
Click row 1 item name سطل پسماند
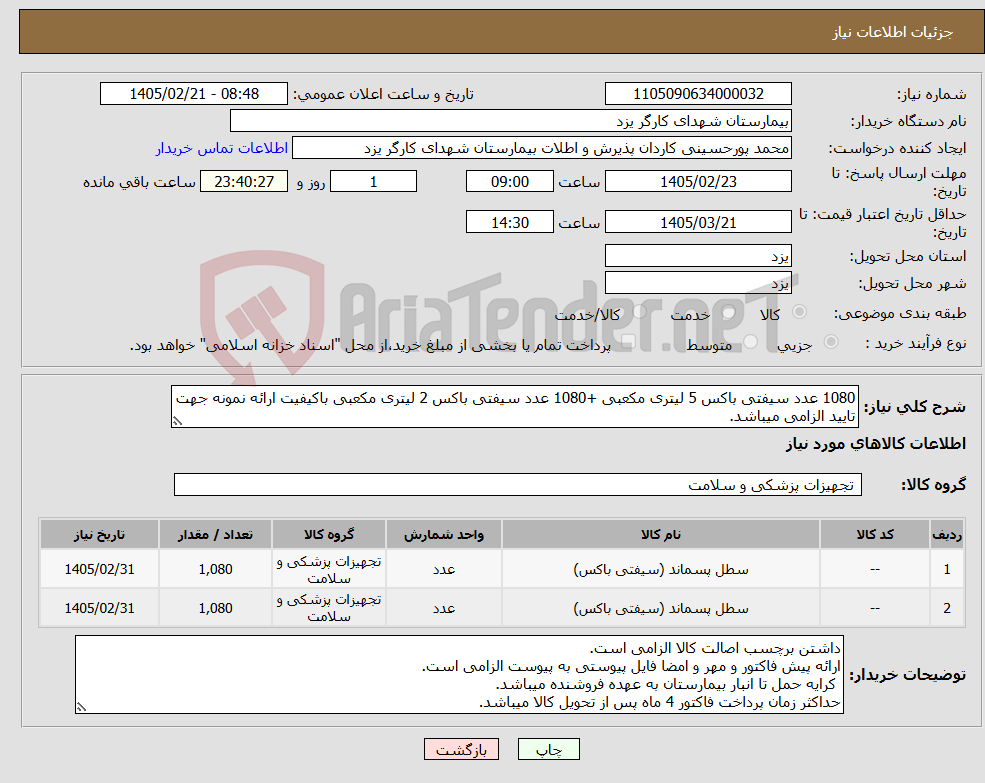(660, 569)
